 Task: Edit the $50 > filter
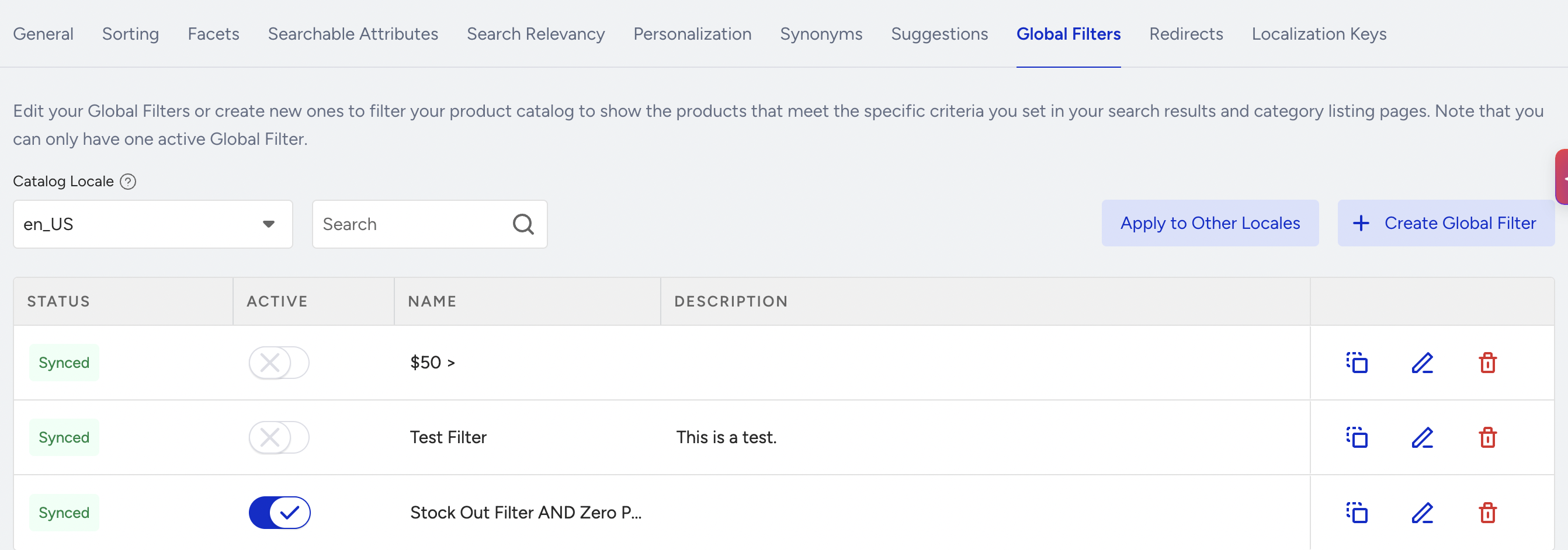[1423, 363]
